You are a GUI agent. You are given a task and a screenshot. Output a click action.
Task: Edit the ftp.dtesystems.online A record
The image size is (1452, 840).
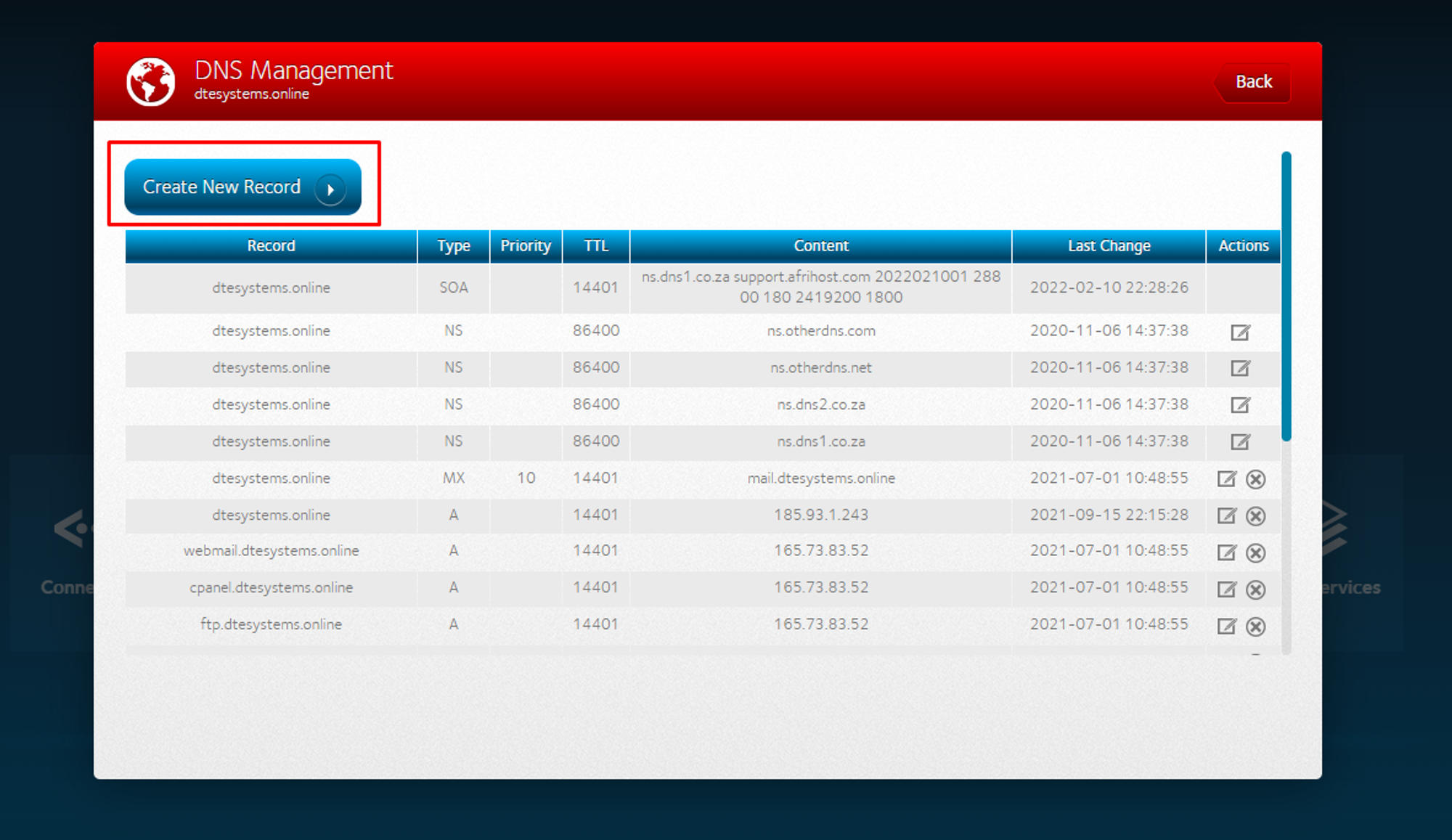(1226, 626)
